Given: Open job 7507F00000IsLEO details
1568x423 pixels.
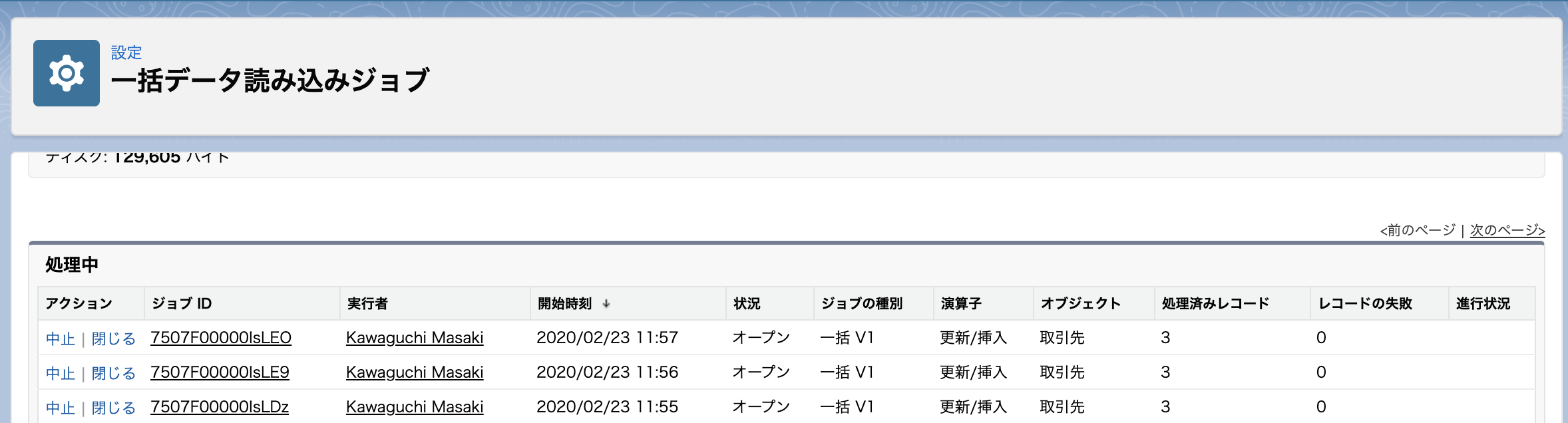Looking at the screenshot, I should click(221, 338).
